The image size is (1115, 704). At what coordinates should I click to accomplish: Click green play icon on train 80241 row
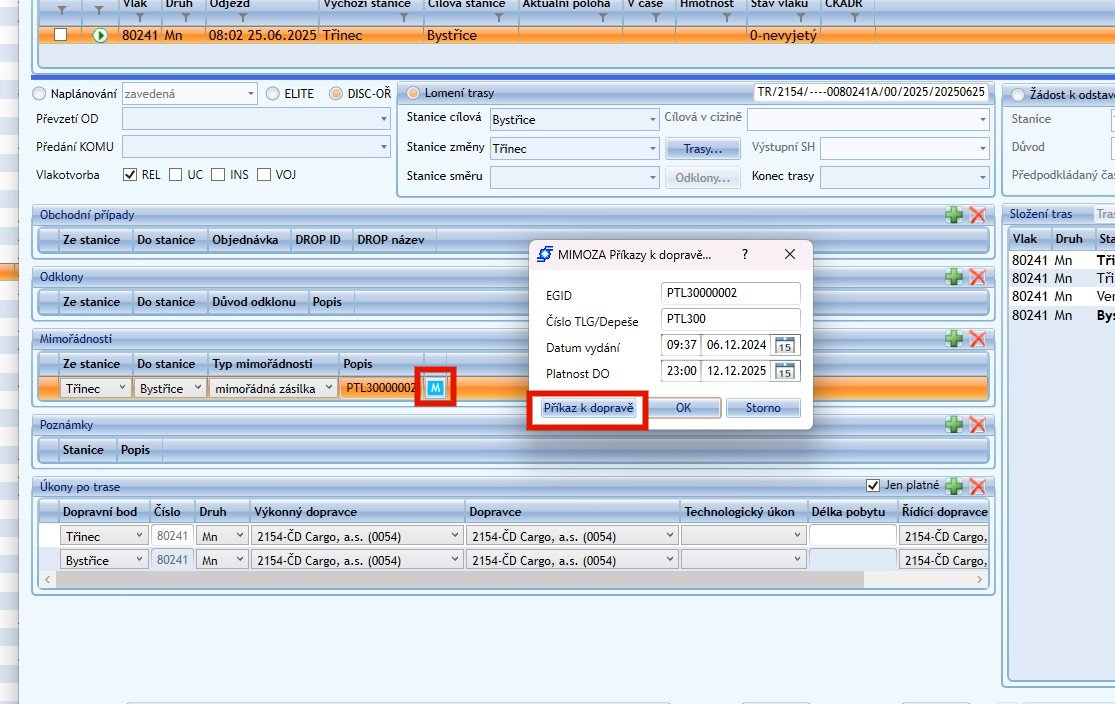tap(99, 35)
